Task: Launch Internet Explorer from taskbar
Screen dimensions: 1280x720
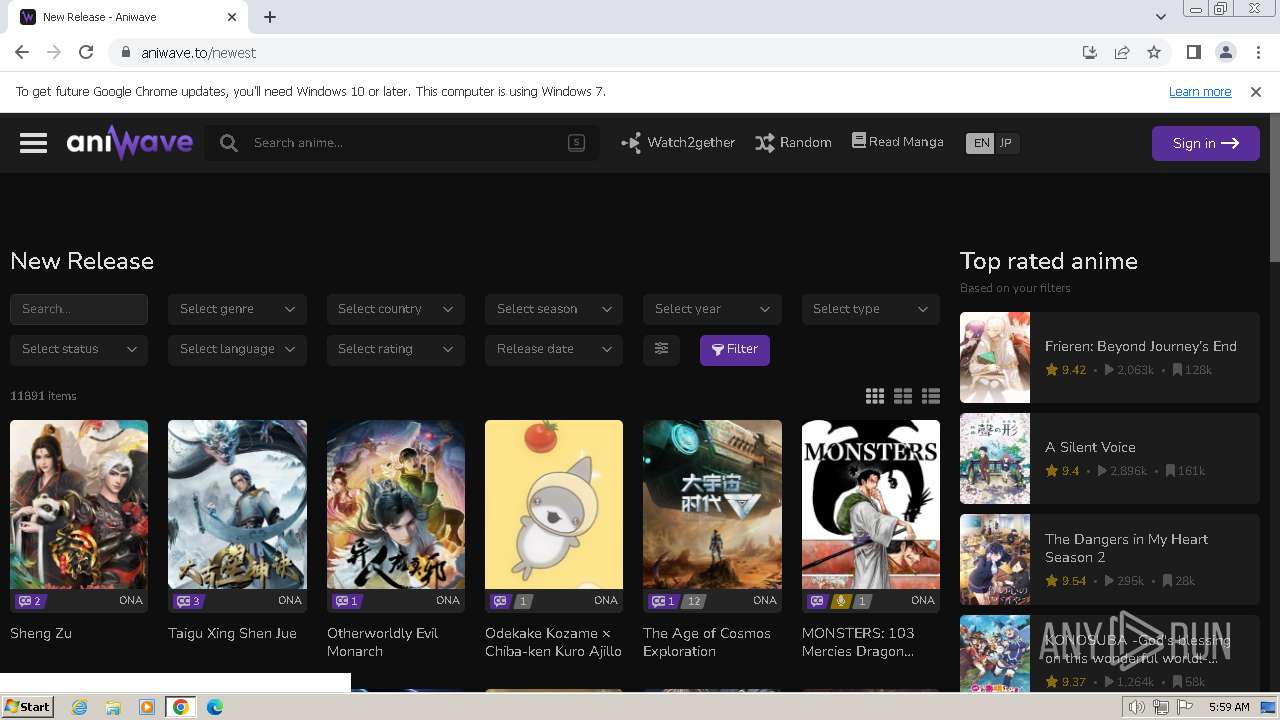Action: [x=79, y=707]
